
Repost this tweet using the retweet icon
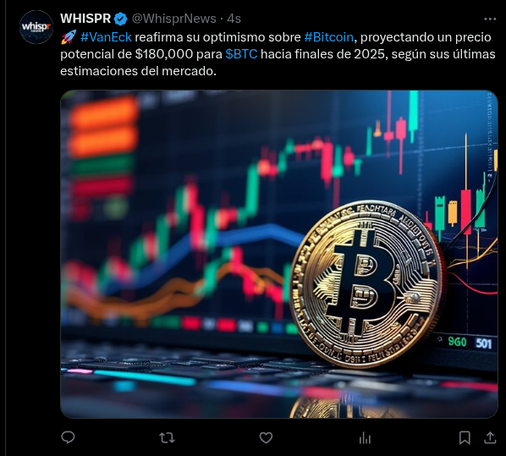167,438
